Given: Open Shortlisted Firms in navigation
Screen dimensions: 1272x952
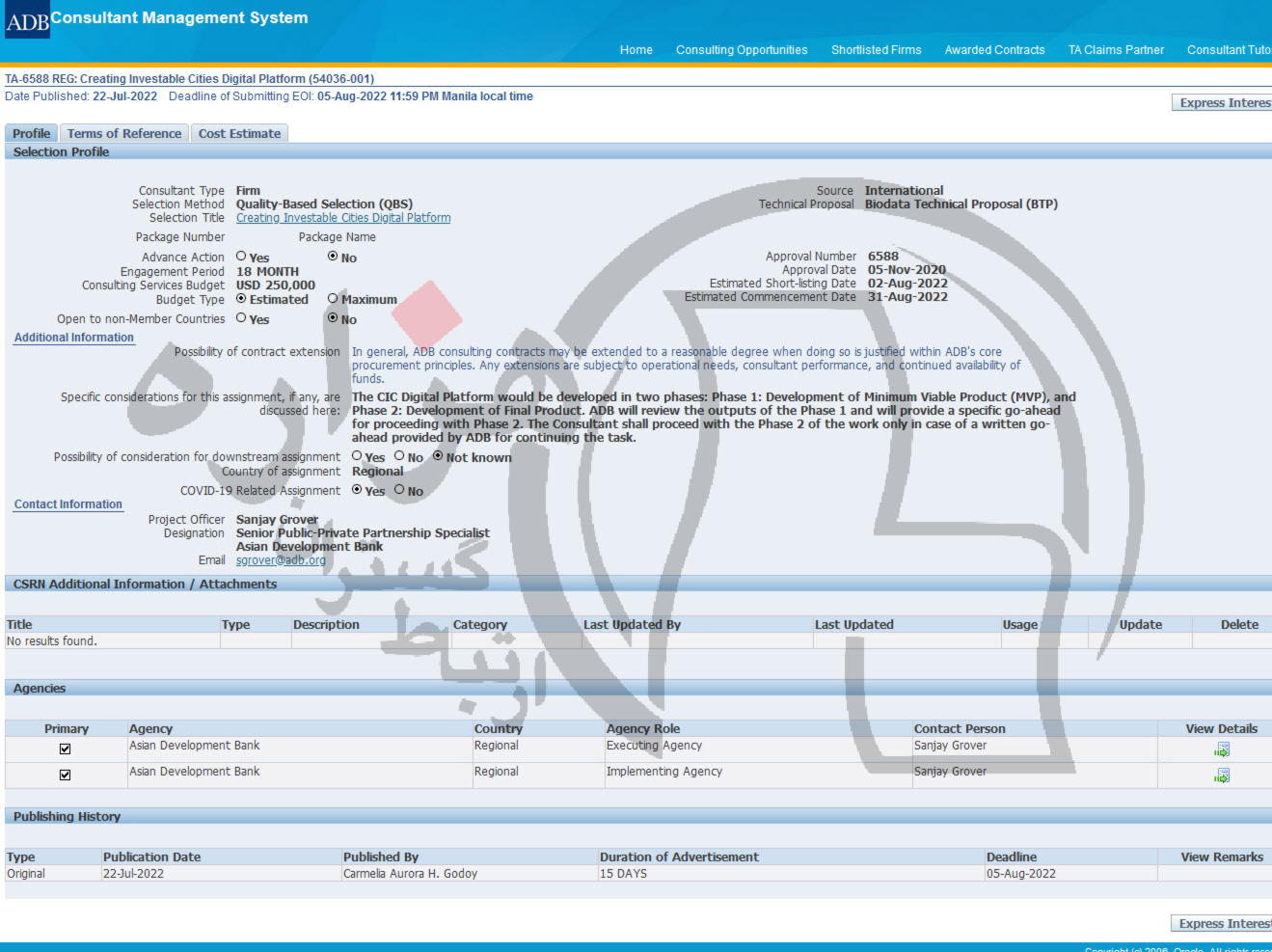Looking at the screenshot, I should (876, 50).
